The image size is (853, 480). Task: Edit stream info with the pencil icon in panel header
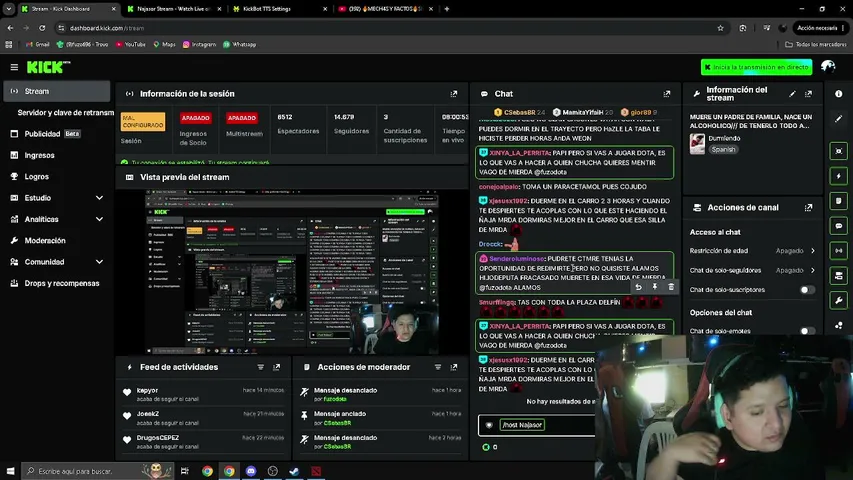(792, 94)
